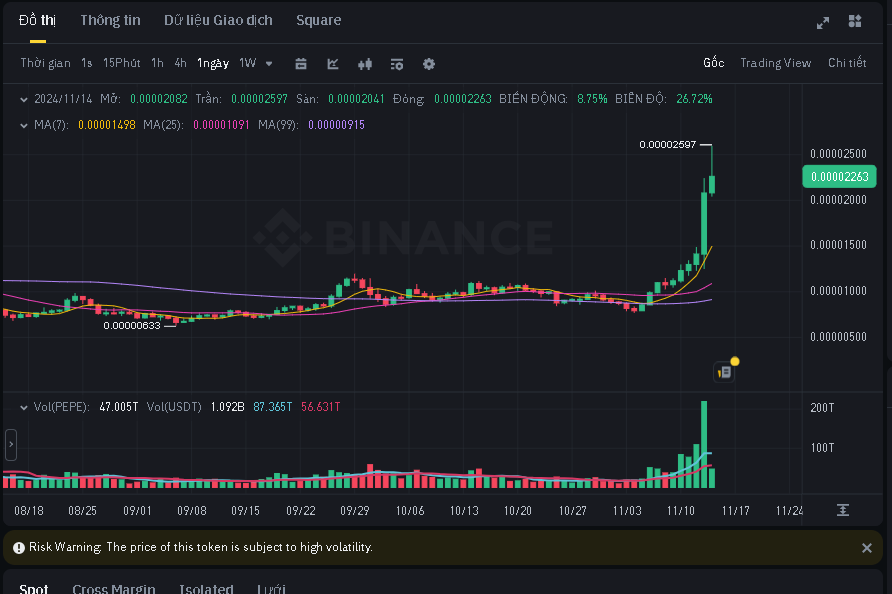Open the drawing tools chart icon
The image size is (892, 594).
(333, 64)
